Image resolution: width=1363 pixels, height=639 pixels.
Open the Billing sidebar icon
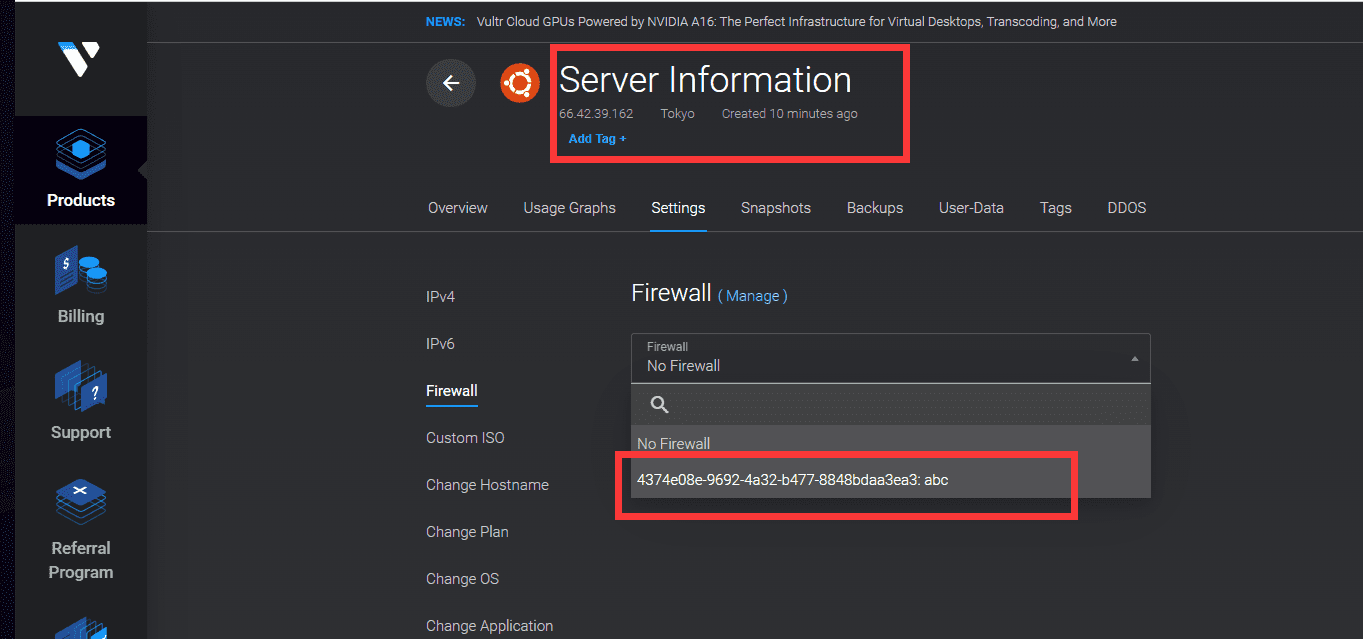(81, 272)
